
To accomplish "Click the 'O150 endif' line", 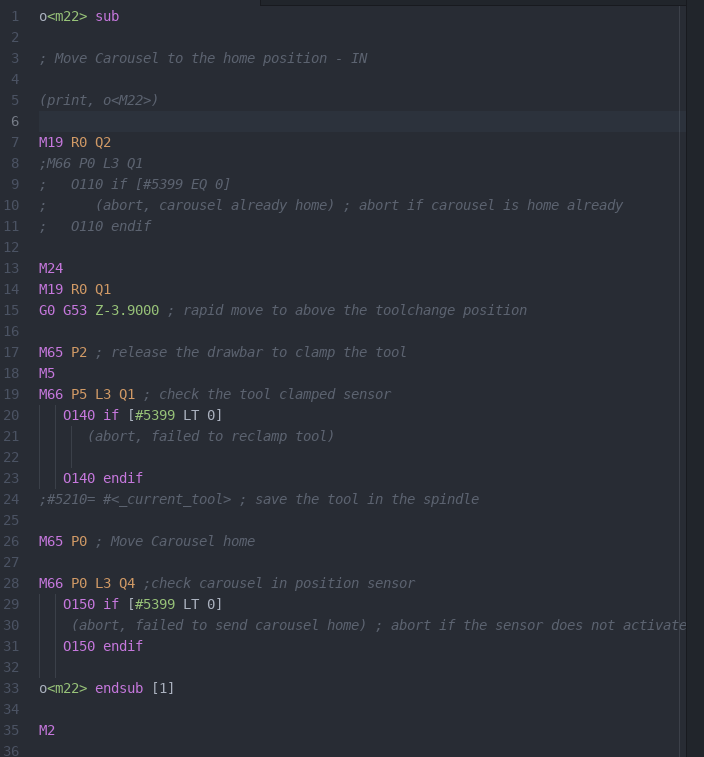I will coord(103,646).
